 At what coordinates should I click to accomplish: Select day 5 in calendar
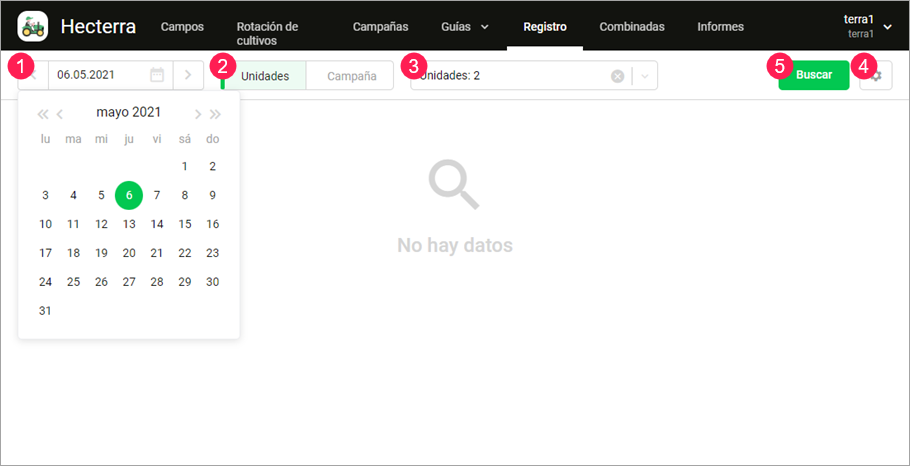click(x=101, y=195)
